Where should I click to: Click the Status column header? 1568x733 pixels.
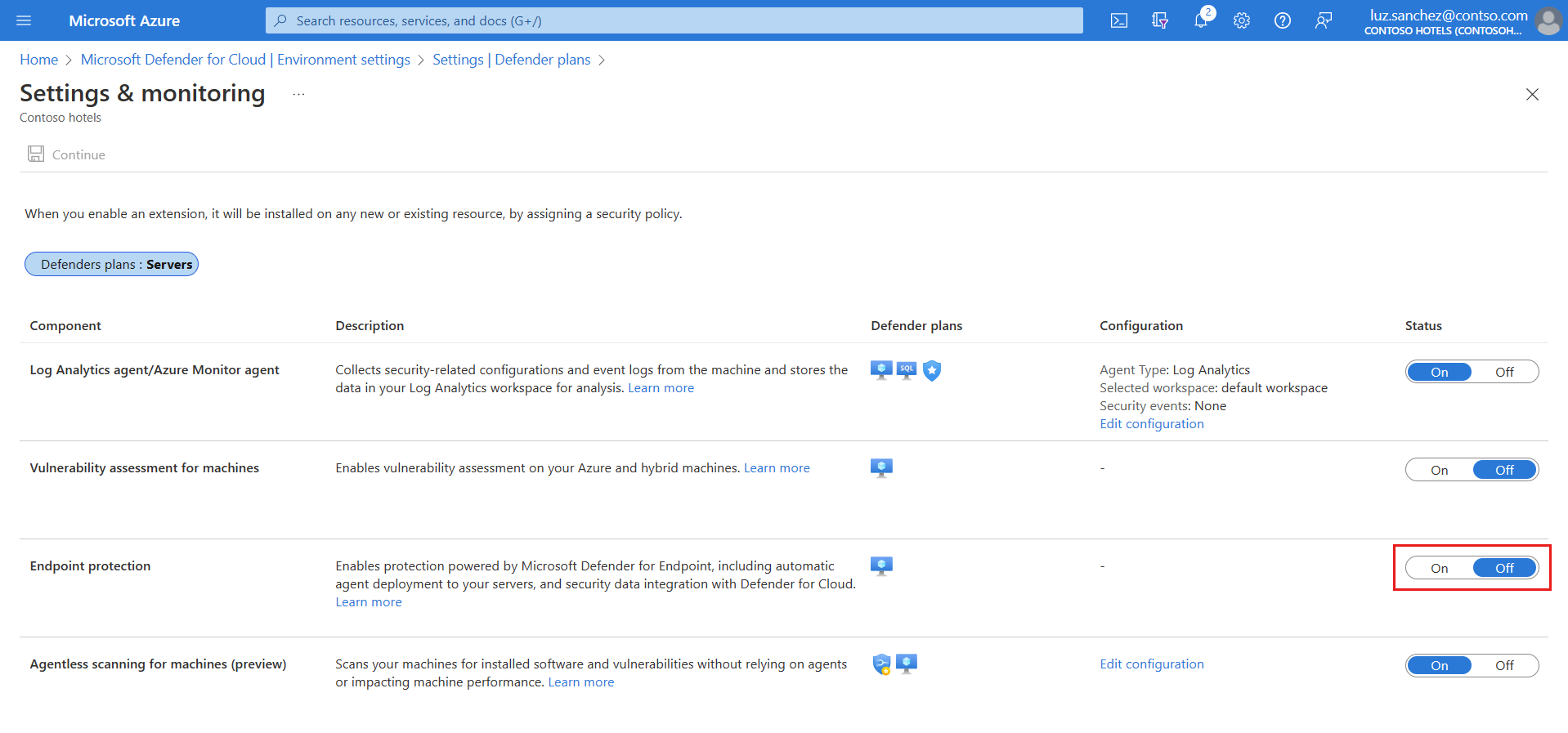[1423, 325]
